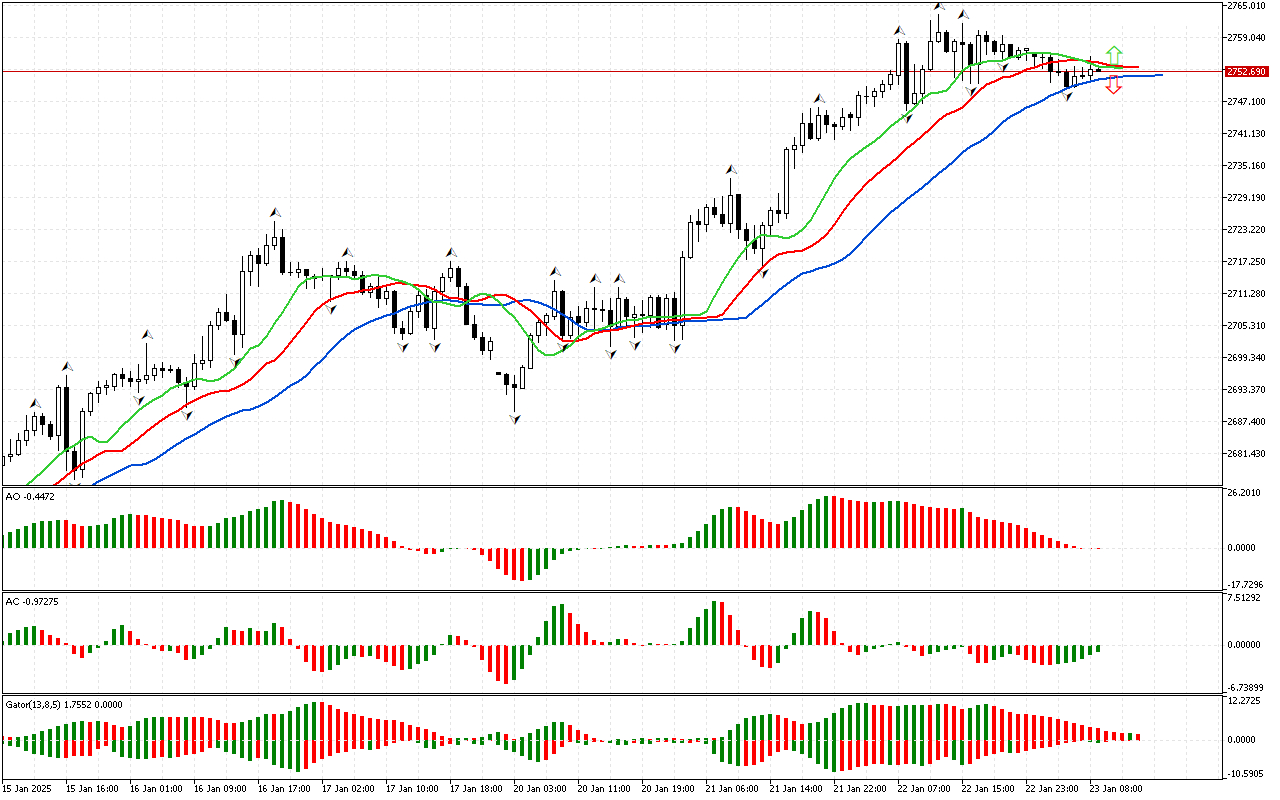Click the 21 Jan 14:00 time label
This screenshot has width=1280, height=800.
(795, 789)
